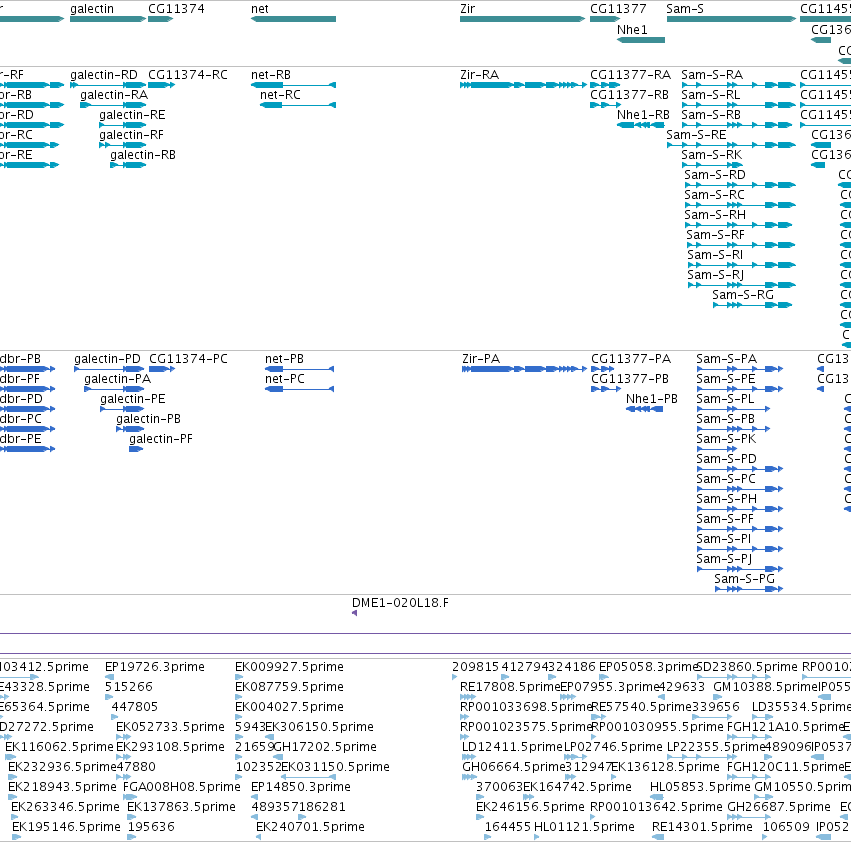Image resolution: width=851 pixels, height=842 pixels.
Task: Select the net gene bar
Action: 293,19
